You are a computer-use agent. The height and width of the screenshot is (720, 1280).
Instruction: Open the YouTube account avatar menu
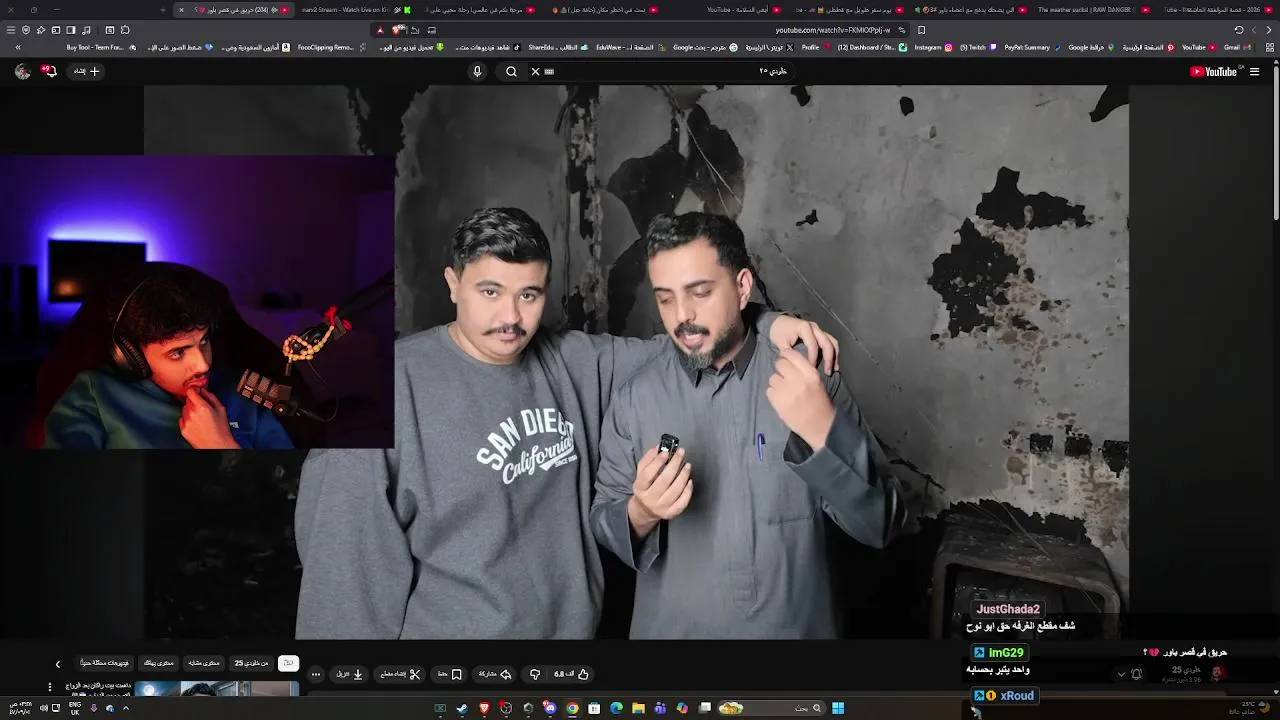click(22, 71)
